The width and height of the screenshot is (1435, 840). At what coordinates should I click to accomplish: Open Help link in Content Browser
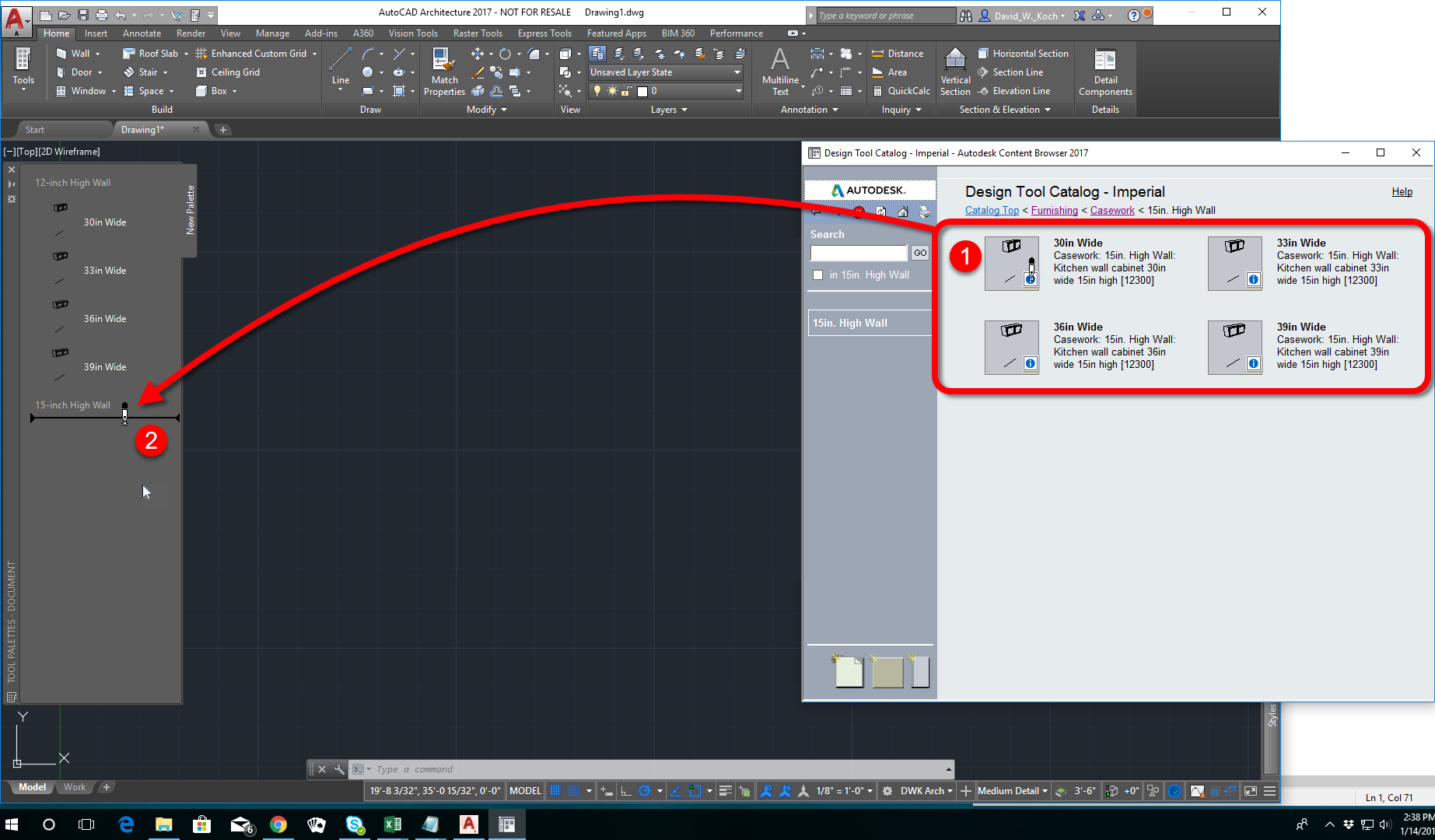1402,192
